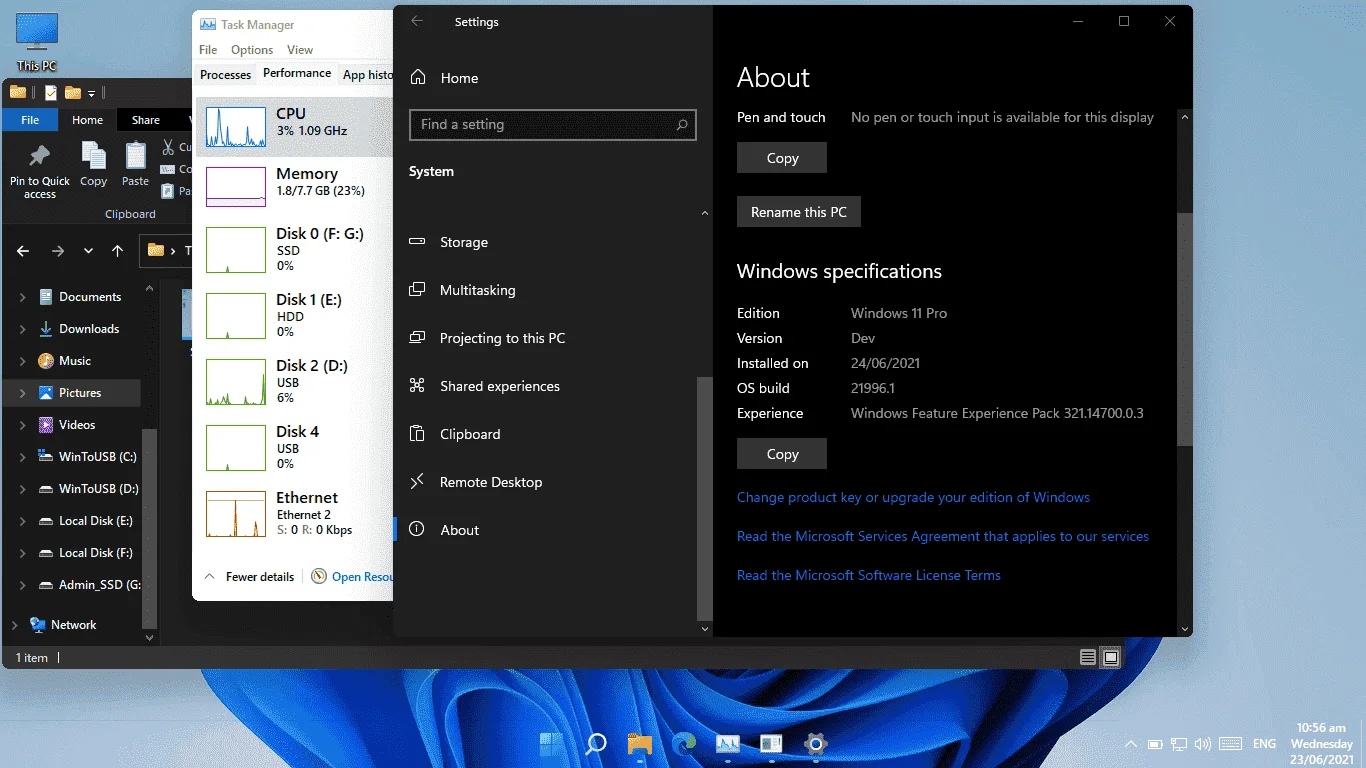
Task: Click the magnifier icon in Find a setting
Action: coord(682,125)
